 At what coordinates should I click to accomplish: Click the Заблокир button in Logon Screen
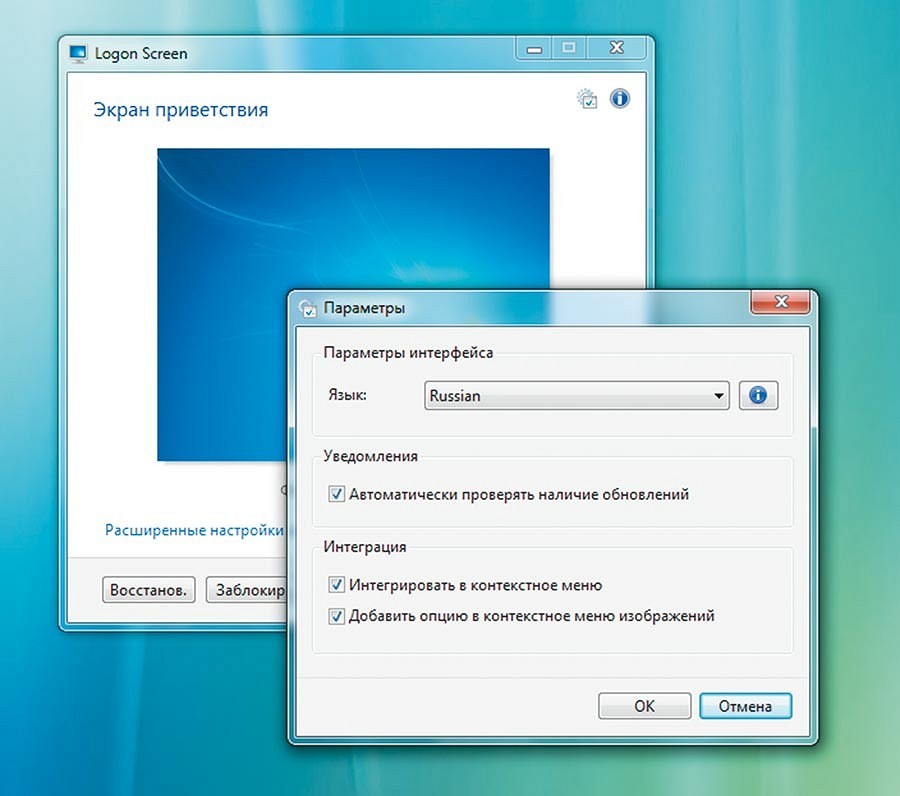(247, 590)
